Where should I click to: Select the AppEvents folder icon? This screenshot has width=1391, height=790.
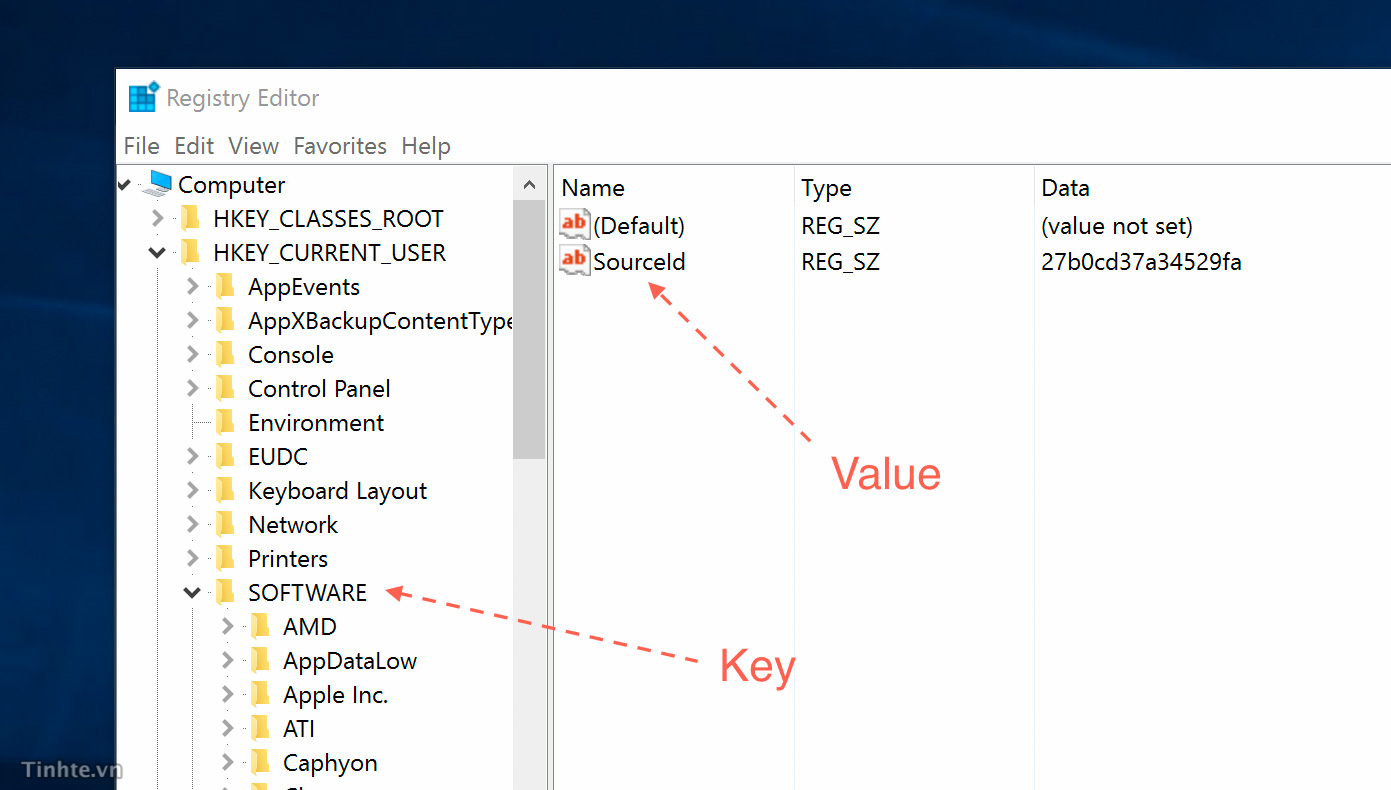(225, 287)
